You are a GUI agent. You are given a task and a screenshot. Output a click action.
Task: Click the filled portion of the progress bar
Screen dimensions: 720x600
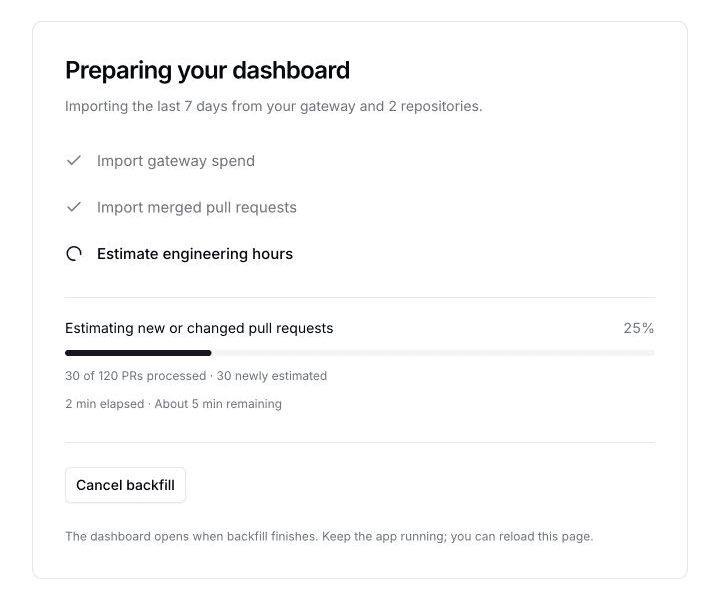click(x=138, y=353)
